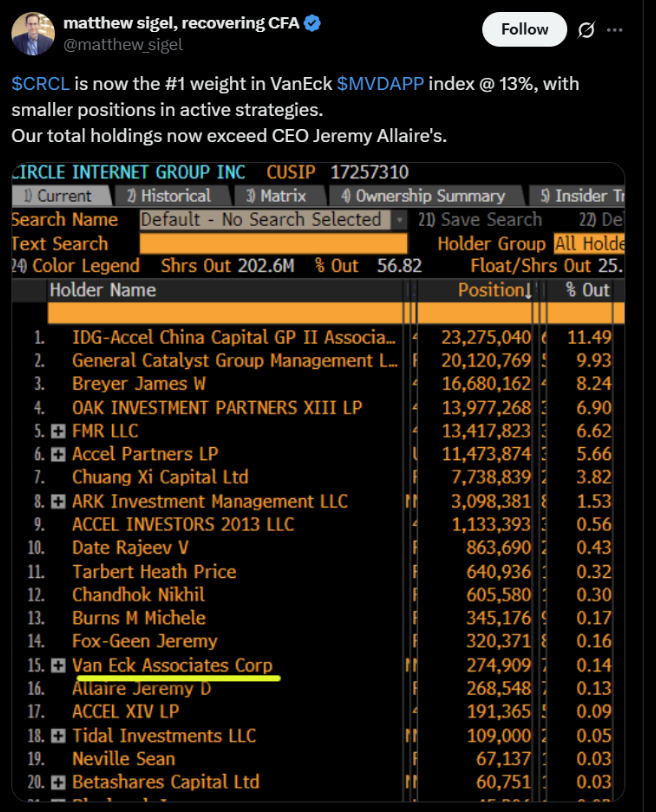Expand the Accel Partners LP row
The width and height of the screenshot is (656, 812).
(59, 454)
